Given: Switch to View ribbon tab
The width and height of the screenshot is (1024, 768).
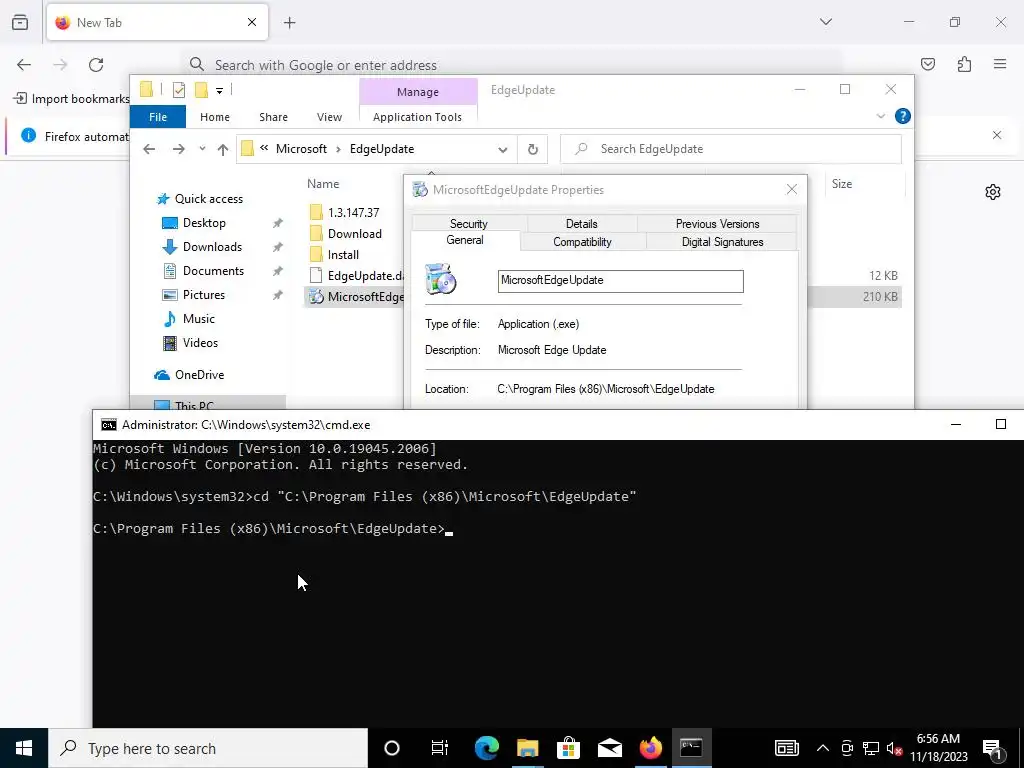Looking at the screenshot, I should (x=329, y=117).
